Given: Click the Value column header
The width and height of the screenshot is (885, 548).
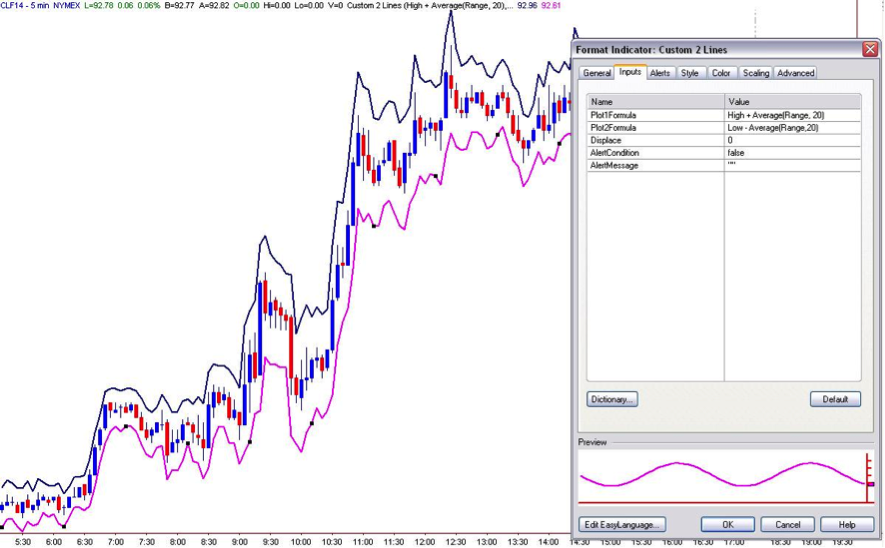Looking at the screenshot, I should coord(793,102).
